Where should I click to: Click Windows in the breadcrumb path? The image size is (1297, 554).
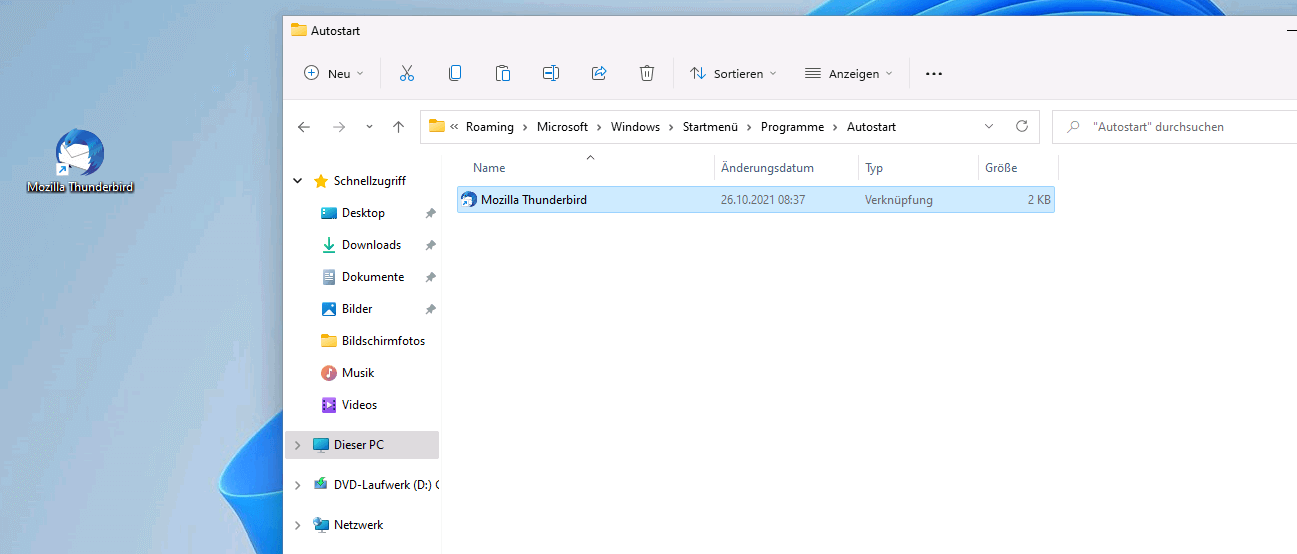pyautogui.click(x=636, y=127)
